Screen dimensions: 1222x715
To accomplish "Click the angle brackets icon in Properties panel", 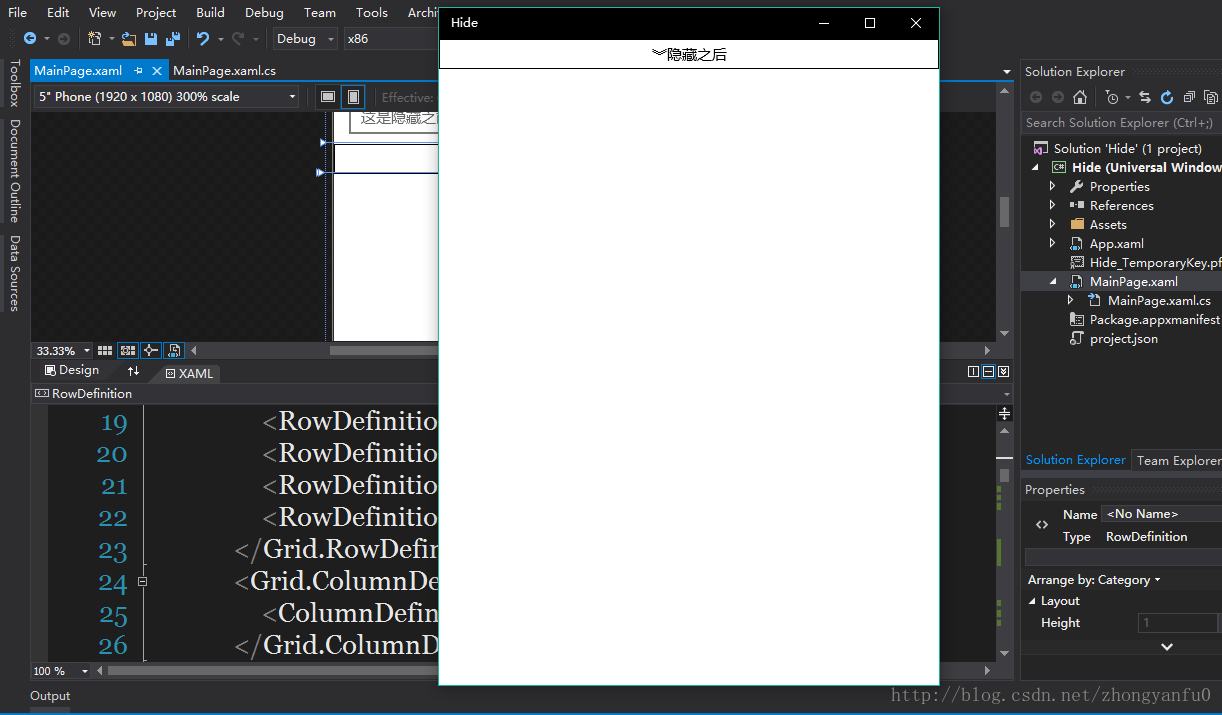I will coord(1042,525).
